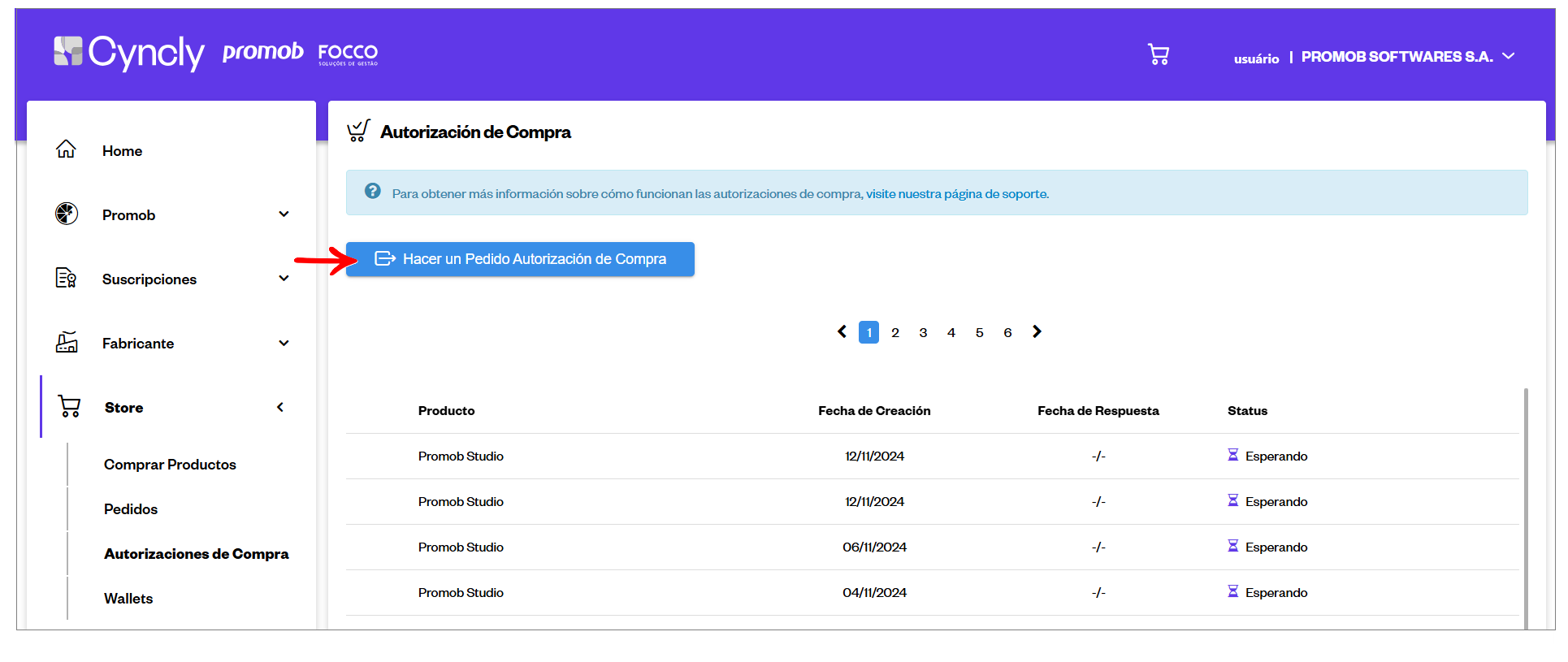
Task: Click Promob Studio in the 04/11/2024 row
Action: pos(461,593)
